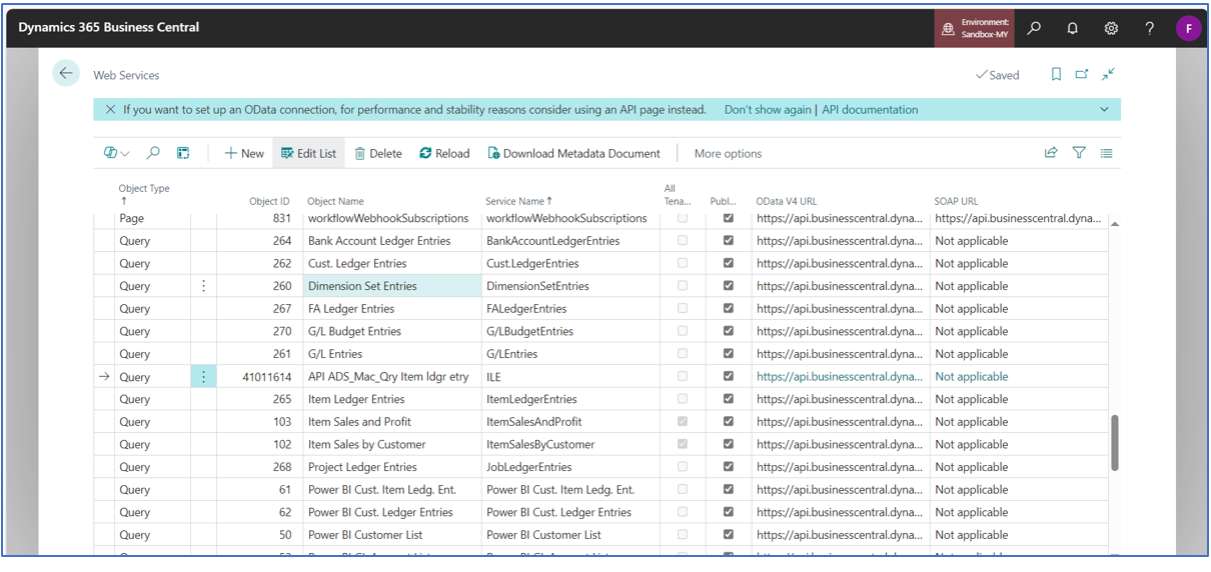Open the analysis mode dropdown in list toolbar
The height and width of the screenshot is (572, 1211).
pos(117,153)
